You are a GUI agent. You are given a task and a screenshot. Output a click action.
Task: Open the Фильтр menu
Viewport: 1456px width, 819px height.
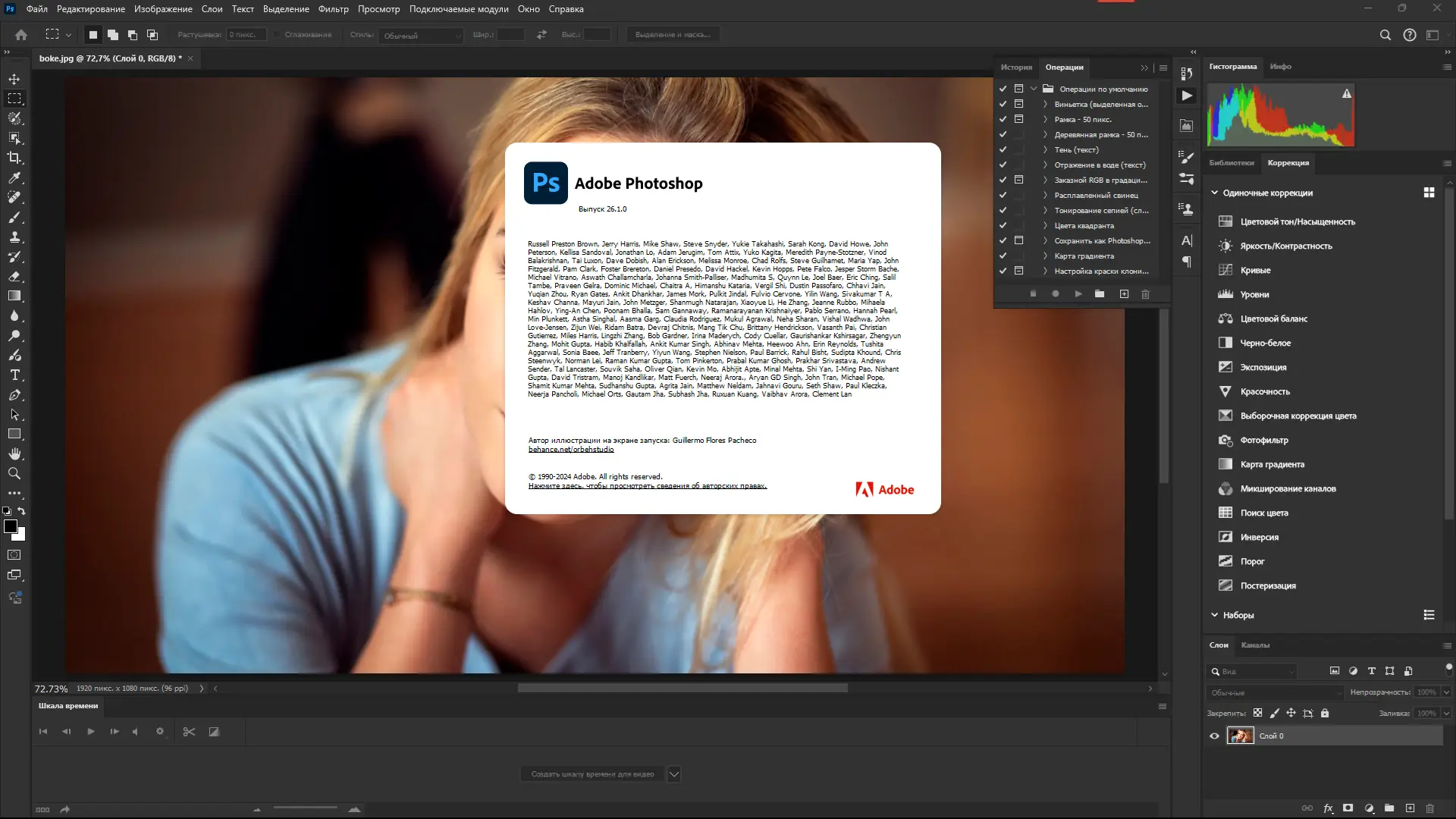pyautogui.click(x=334, y=9)
